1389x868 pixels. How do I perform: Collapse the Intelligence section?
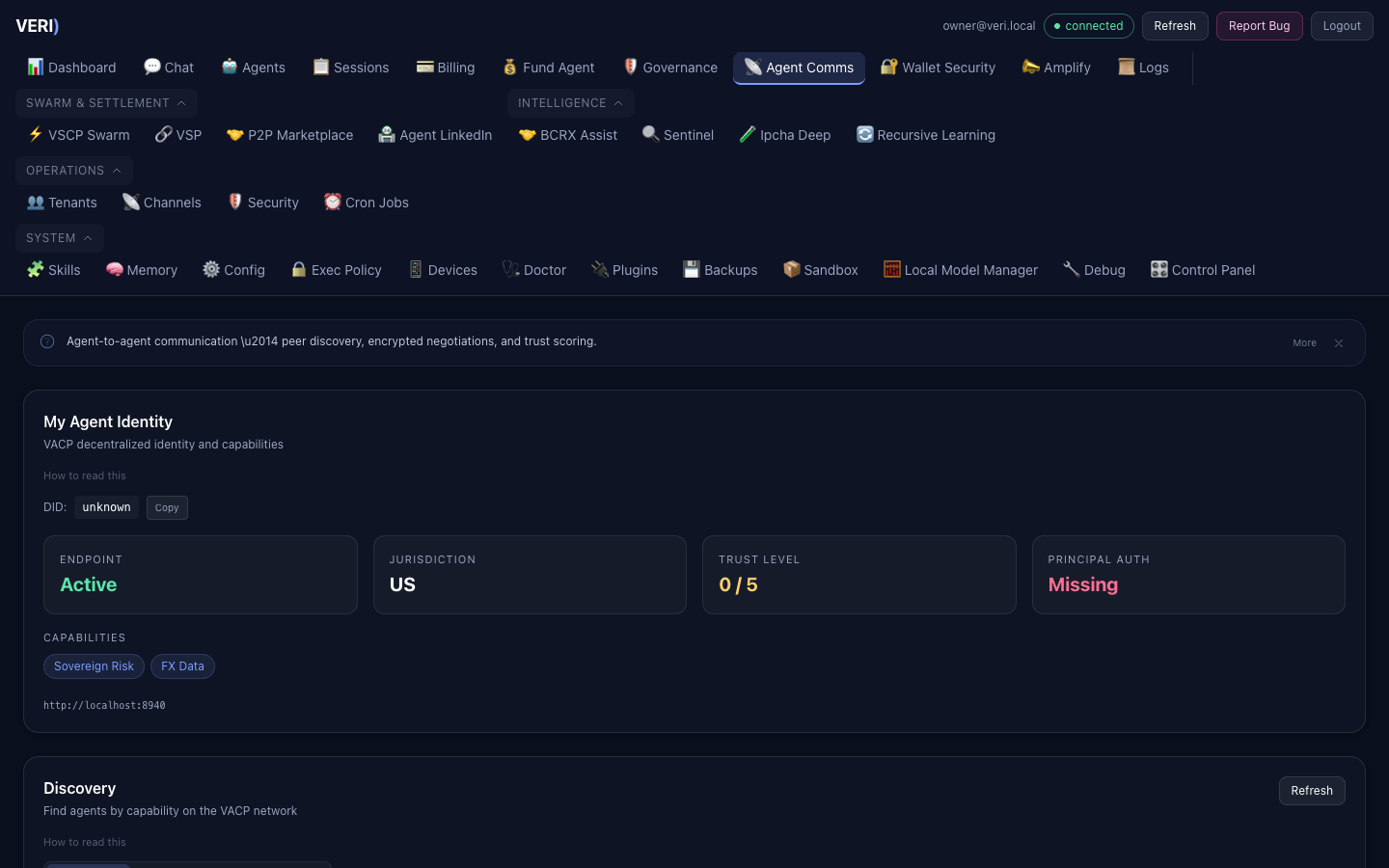coord(570,103)
